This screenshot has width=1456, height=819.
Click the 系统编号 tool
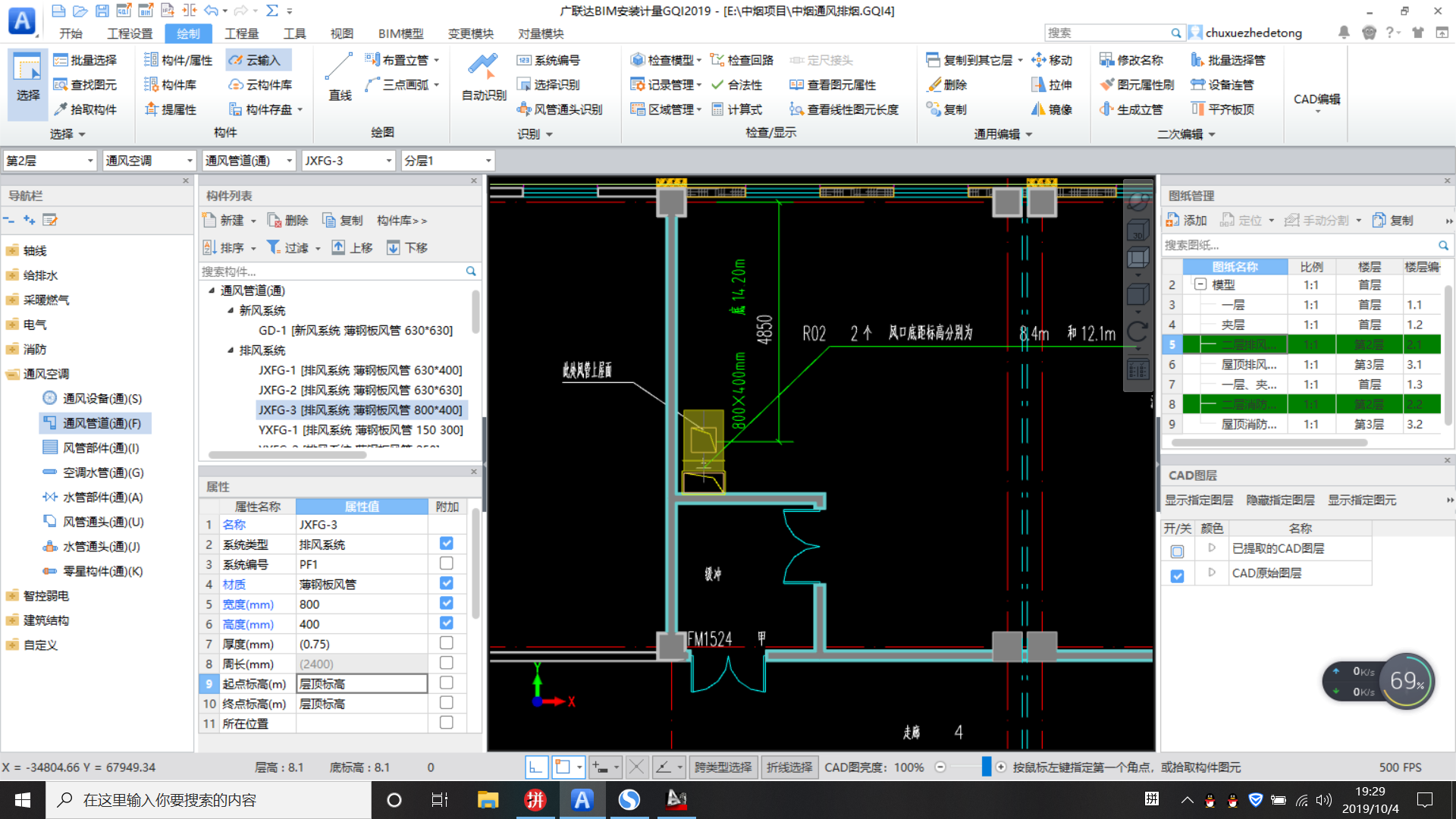tap(548, 60)
